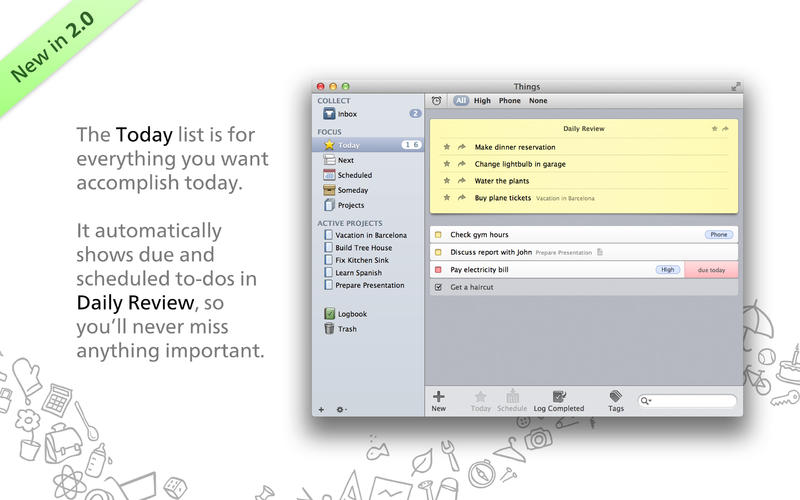Image resolution: width=800 pixels, height=500 pixels.
Task: Toggle full screen arrows in title bar
Action: tap(735, 87)
